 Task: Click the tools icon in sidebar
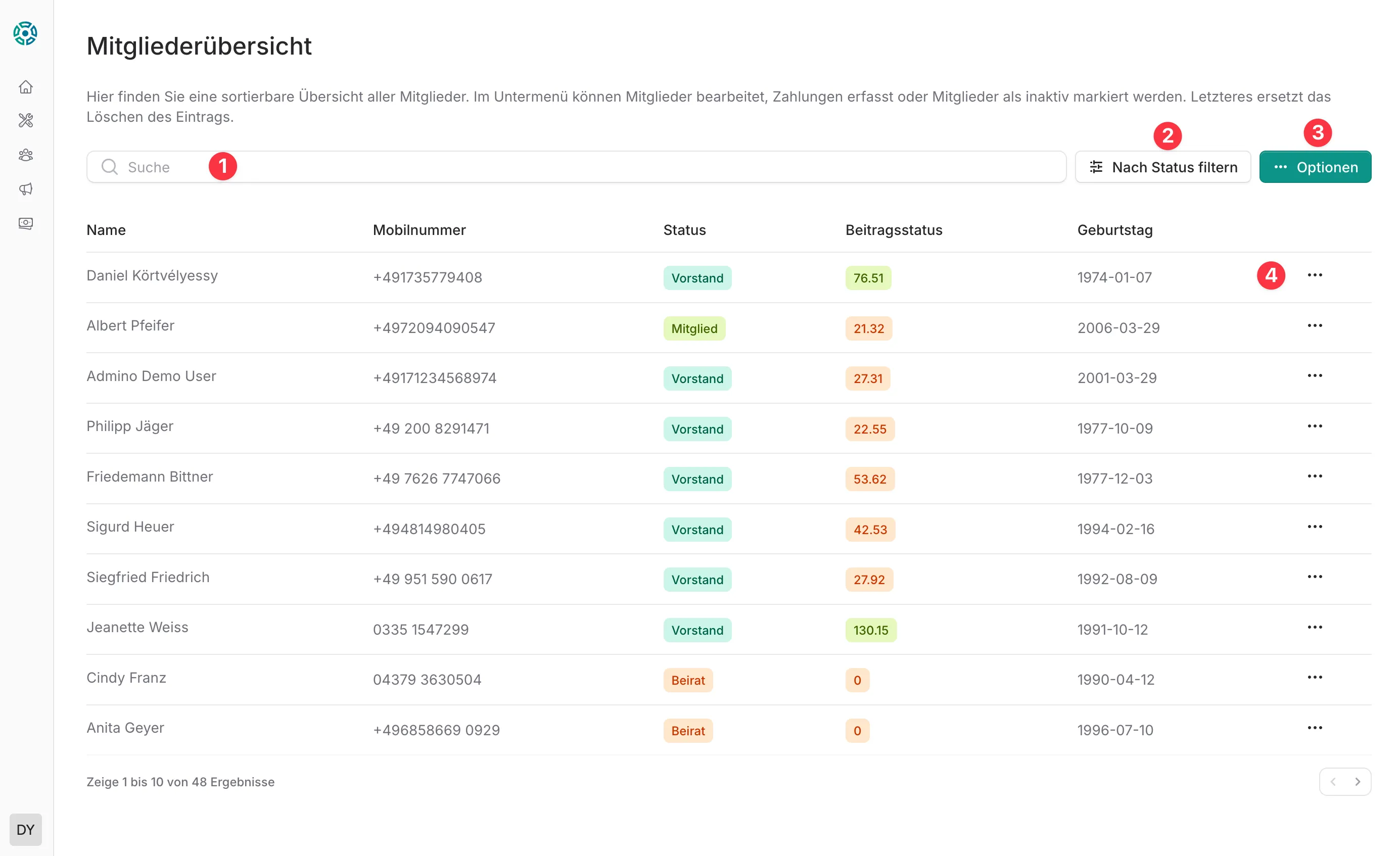click(x=26, y=120)
